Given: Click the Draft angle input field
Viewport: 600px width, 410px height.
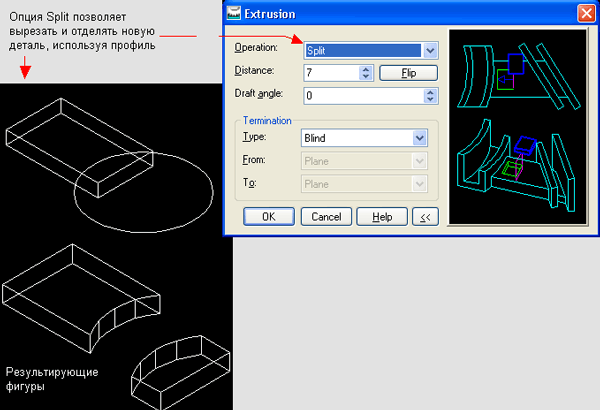Looking at the screenshot, I should (x=361, y=96).
